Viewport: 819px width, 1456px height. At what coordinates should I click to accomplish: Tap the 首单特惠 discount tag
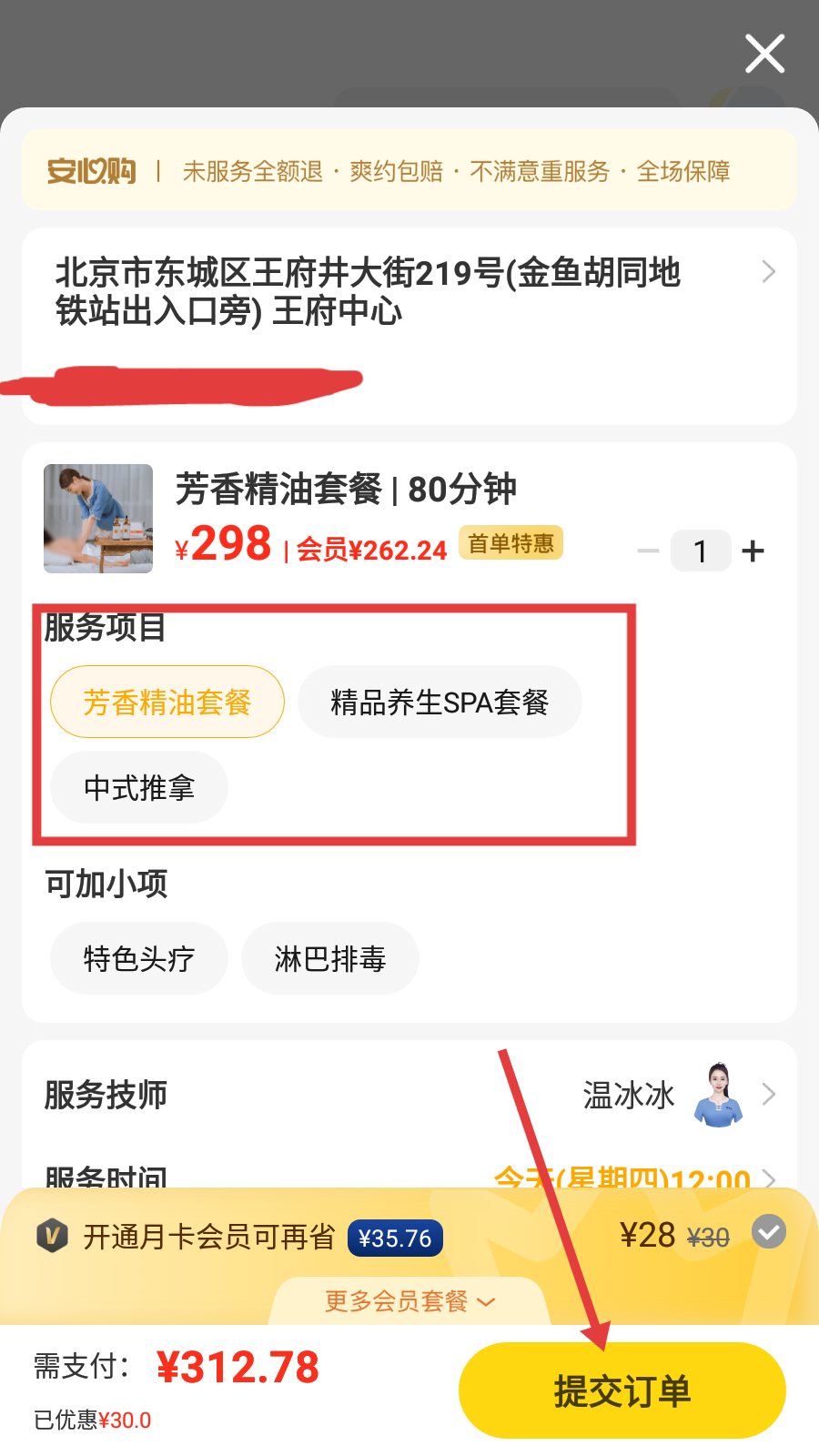(511, 543)
